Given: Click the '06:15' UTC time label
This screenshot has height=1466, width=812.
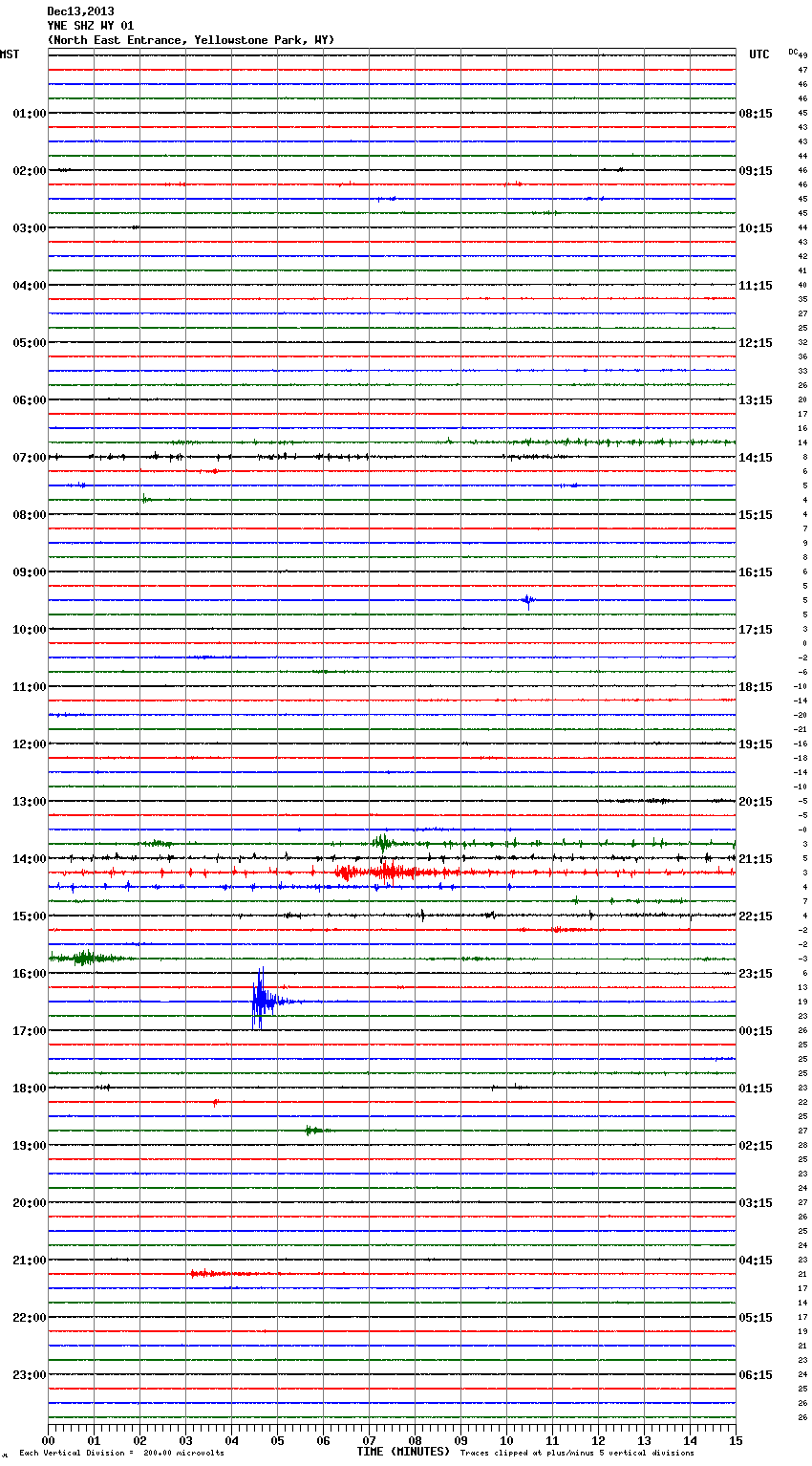Looking at the screenshot, I should (x=756, y=1375).
